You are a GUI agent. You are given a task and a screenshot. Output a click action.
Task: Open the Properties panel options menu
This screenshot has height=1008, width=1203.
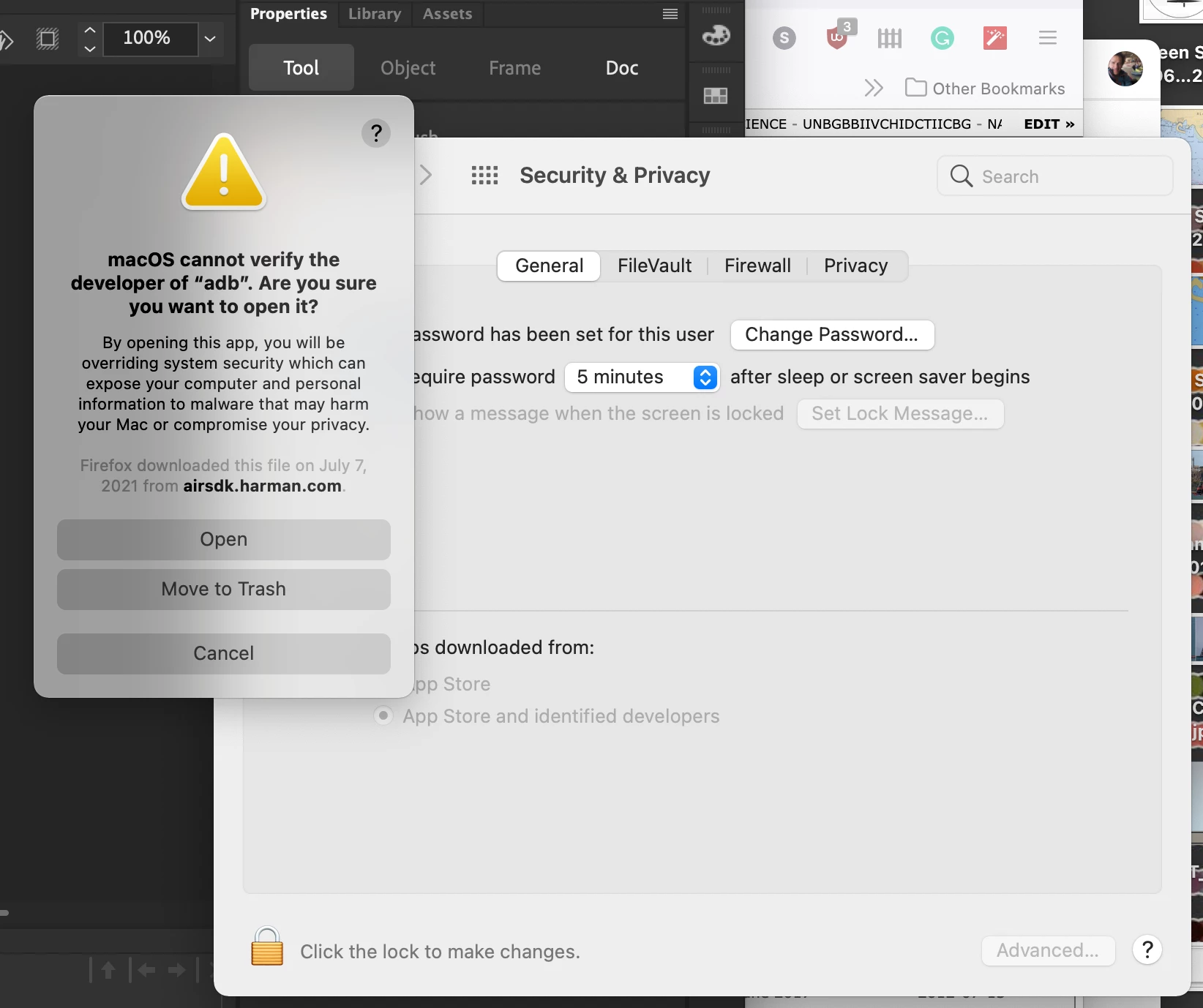pyautogui.click(x=670, y=14)
